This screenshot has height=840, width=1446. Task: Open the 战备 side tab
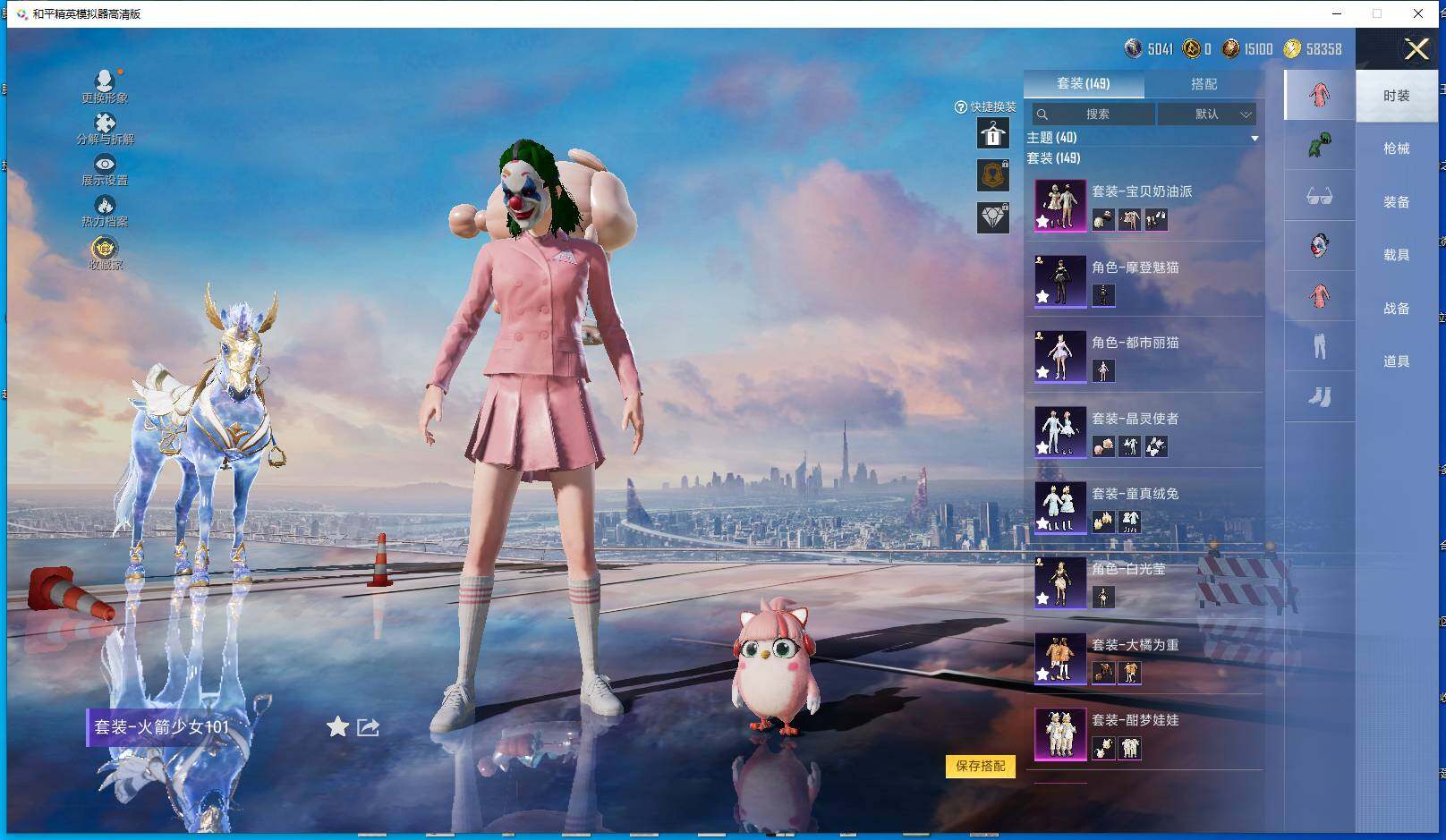pyautogui.click(x=1396, y=309)
